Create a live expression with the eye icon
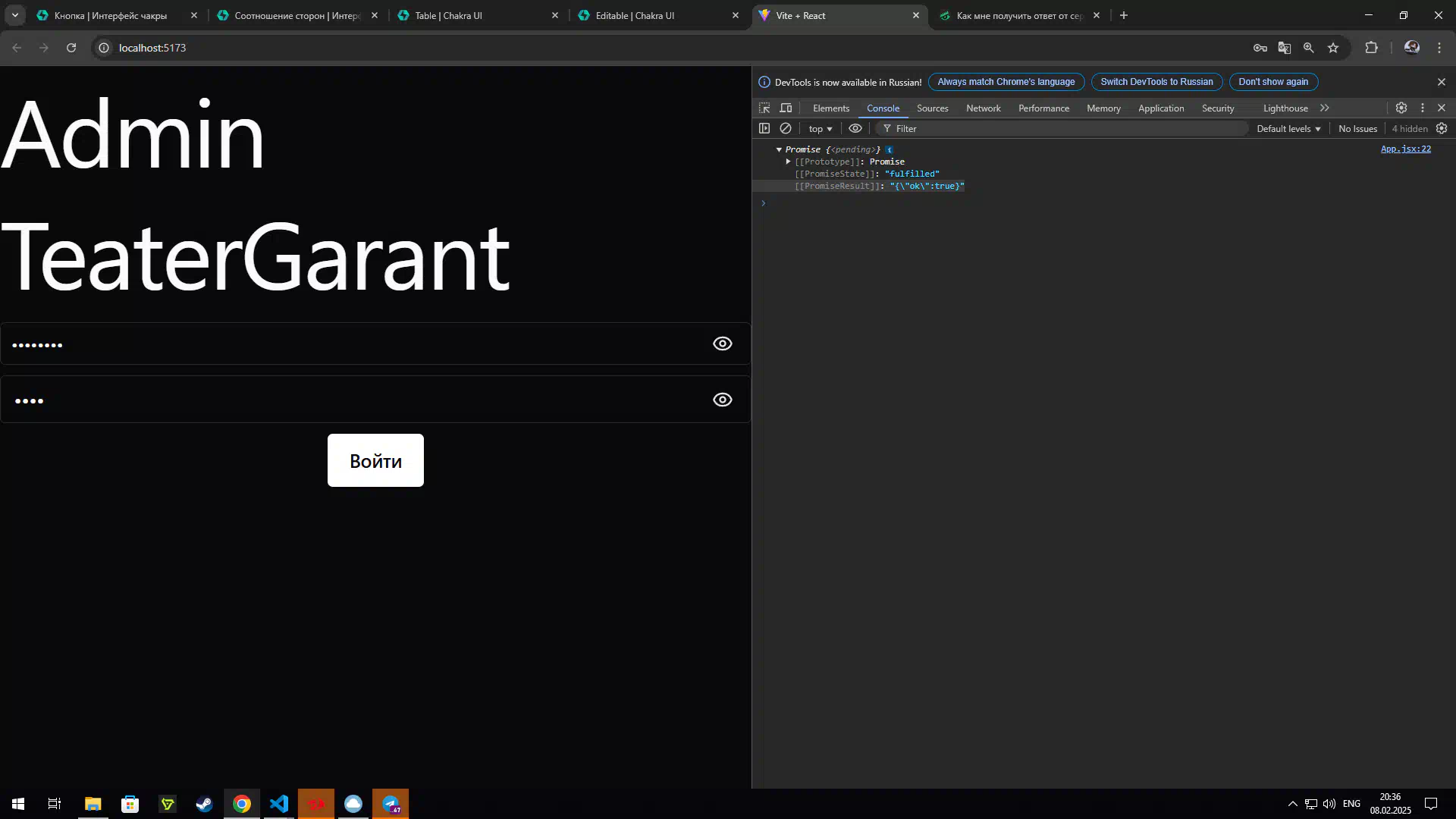 coord(855,128)
